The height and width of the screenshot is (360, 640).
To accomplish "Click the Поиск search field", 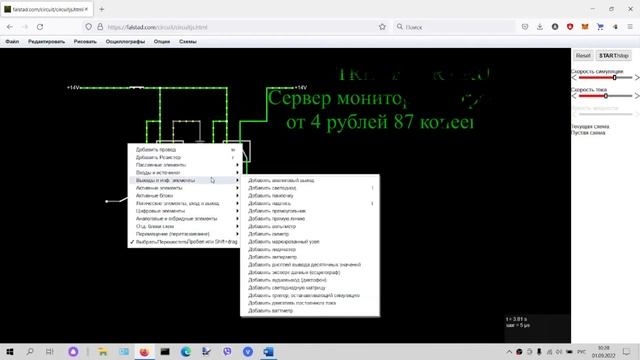I will point(453,27).
